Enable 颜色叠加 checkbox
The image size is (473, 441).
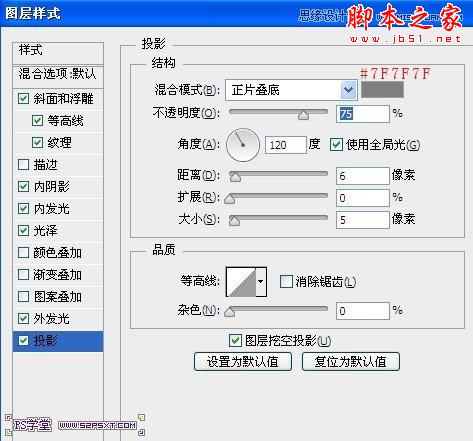point(23,252)
